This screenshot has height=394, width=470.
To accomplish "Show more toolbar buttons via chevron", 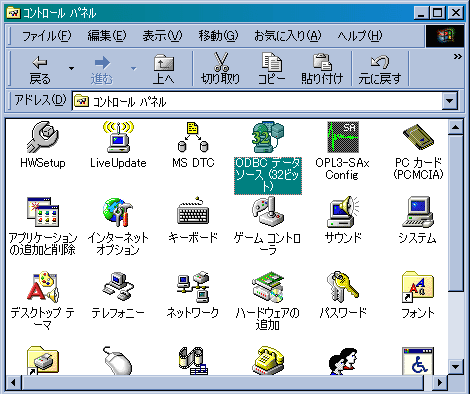I will pyautogui.click(x=457, y=57).
